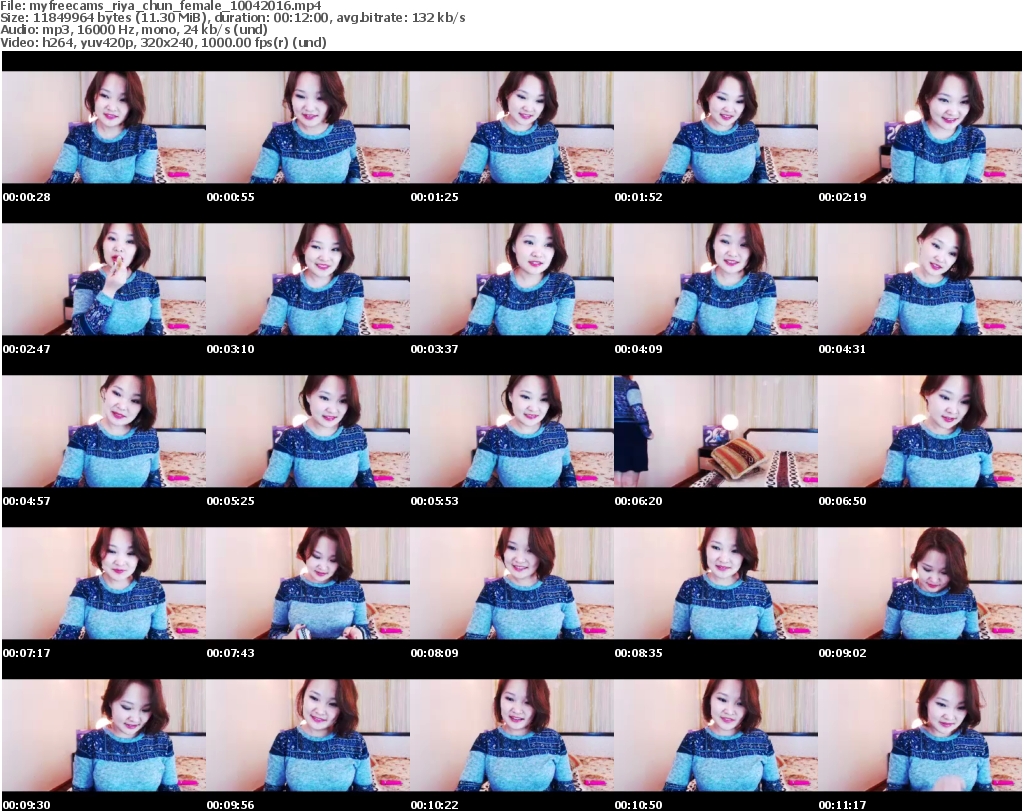Screen dimensions: 1024x811
Task: Select timestamp text 00:04:57
Action: pos(26,501)
